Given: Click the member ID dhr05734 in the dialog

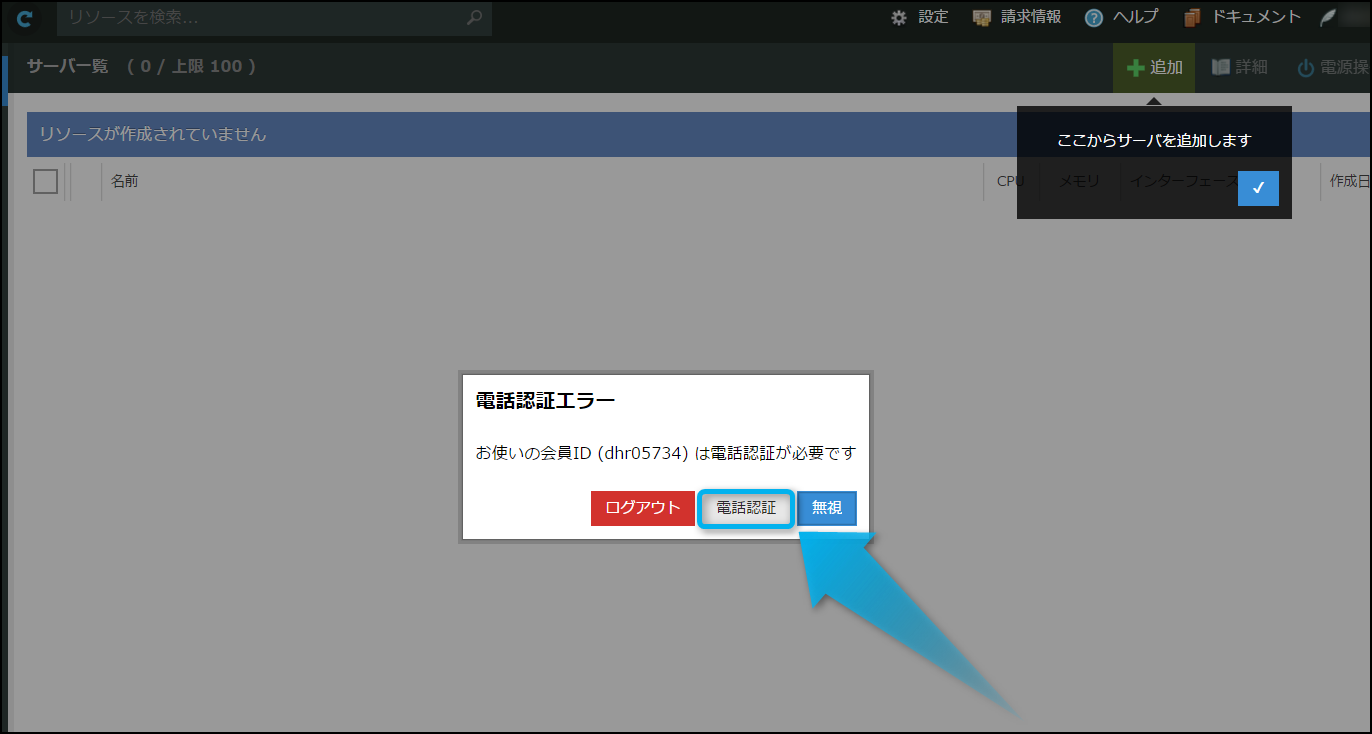Looking at the screenshot, I should click(x=645, y=453).
